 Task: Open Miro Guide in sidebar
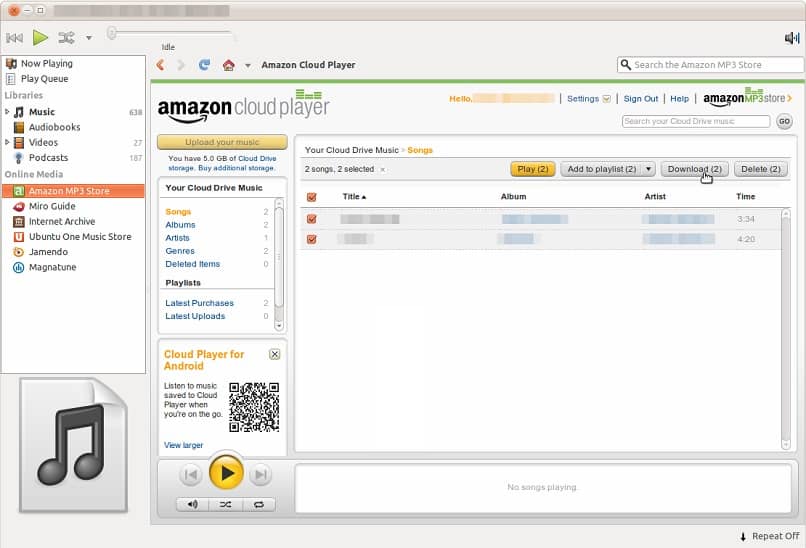point(52,206)
